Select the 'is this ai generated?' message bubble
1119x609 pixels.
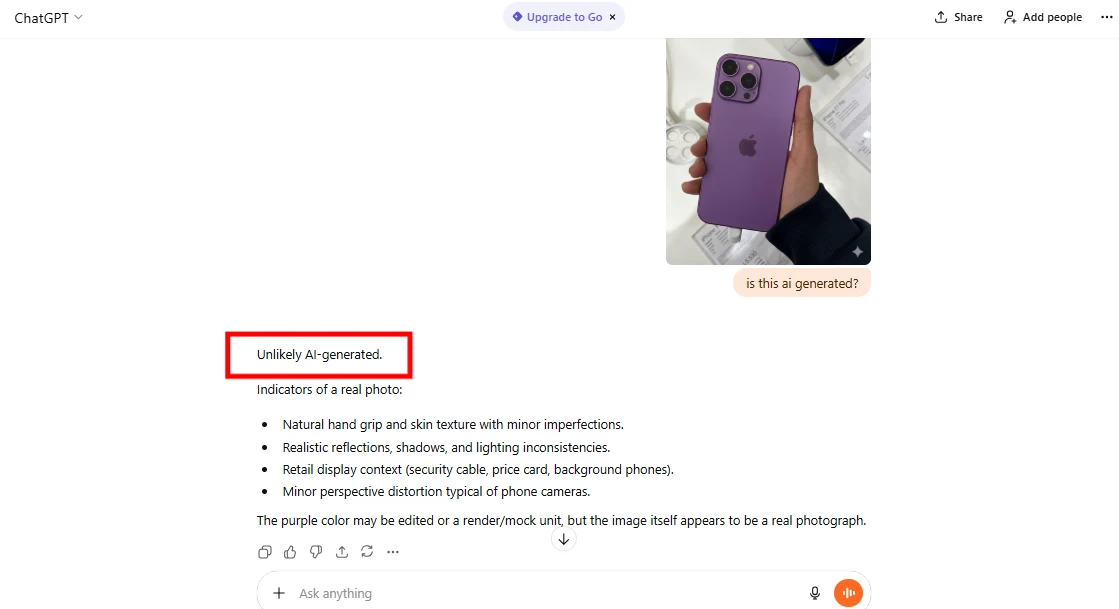click(x=802, y=283)
